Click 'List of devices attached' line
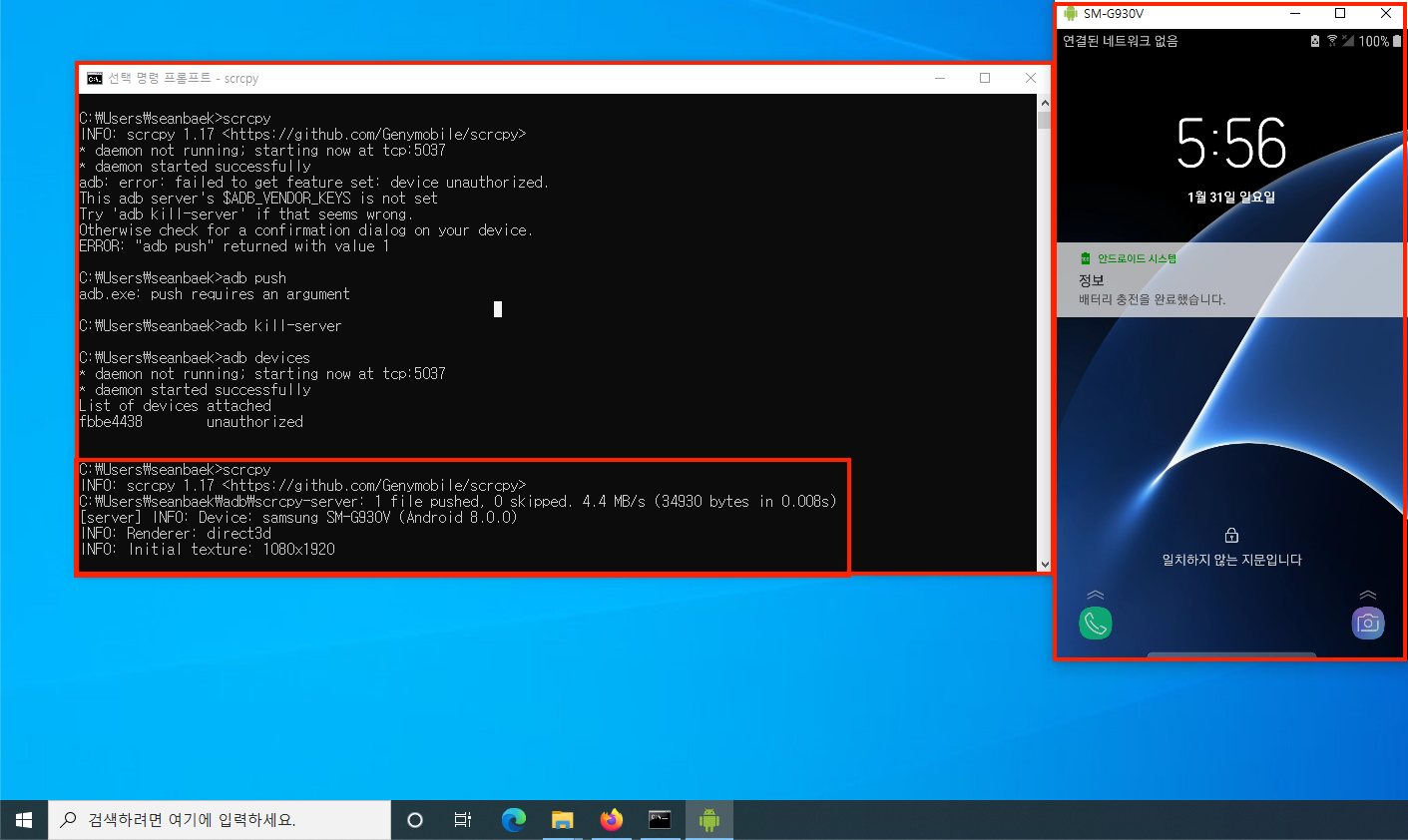The height and width of the screenshot is (840, 1408). [175, 406]
